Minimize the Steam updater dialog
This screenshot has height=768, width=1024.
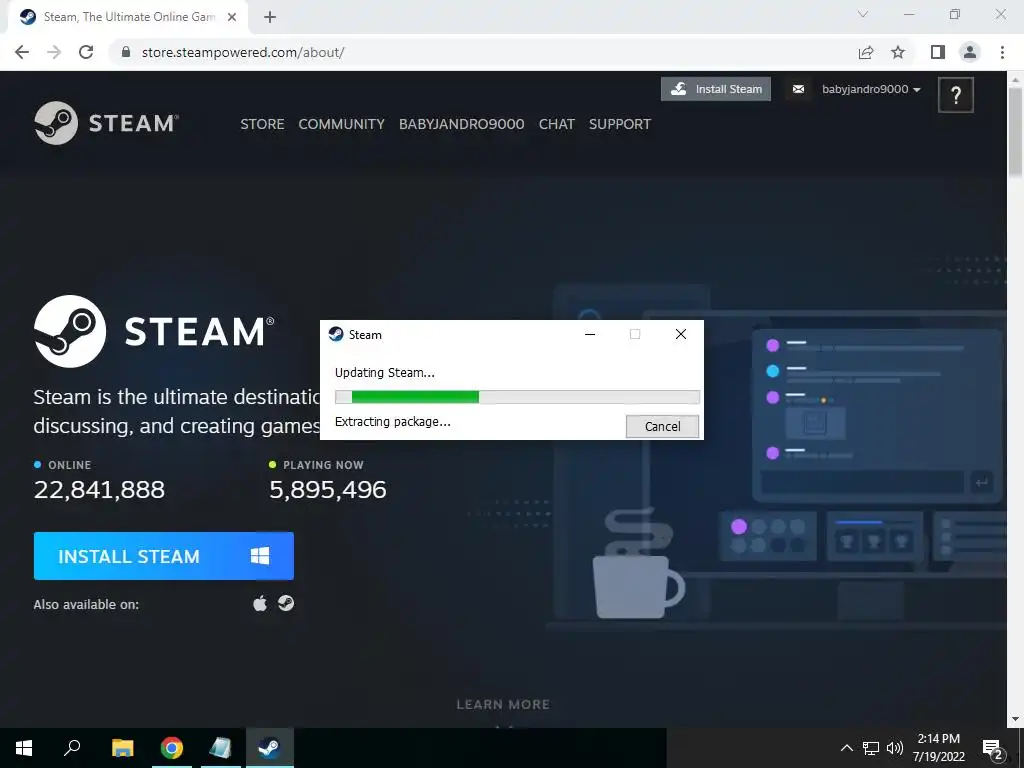pos(590,334)
